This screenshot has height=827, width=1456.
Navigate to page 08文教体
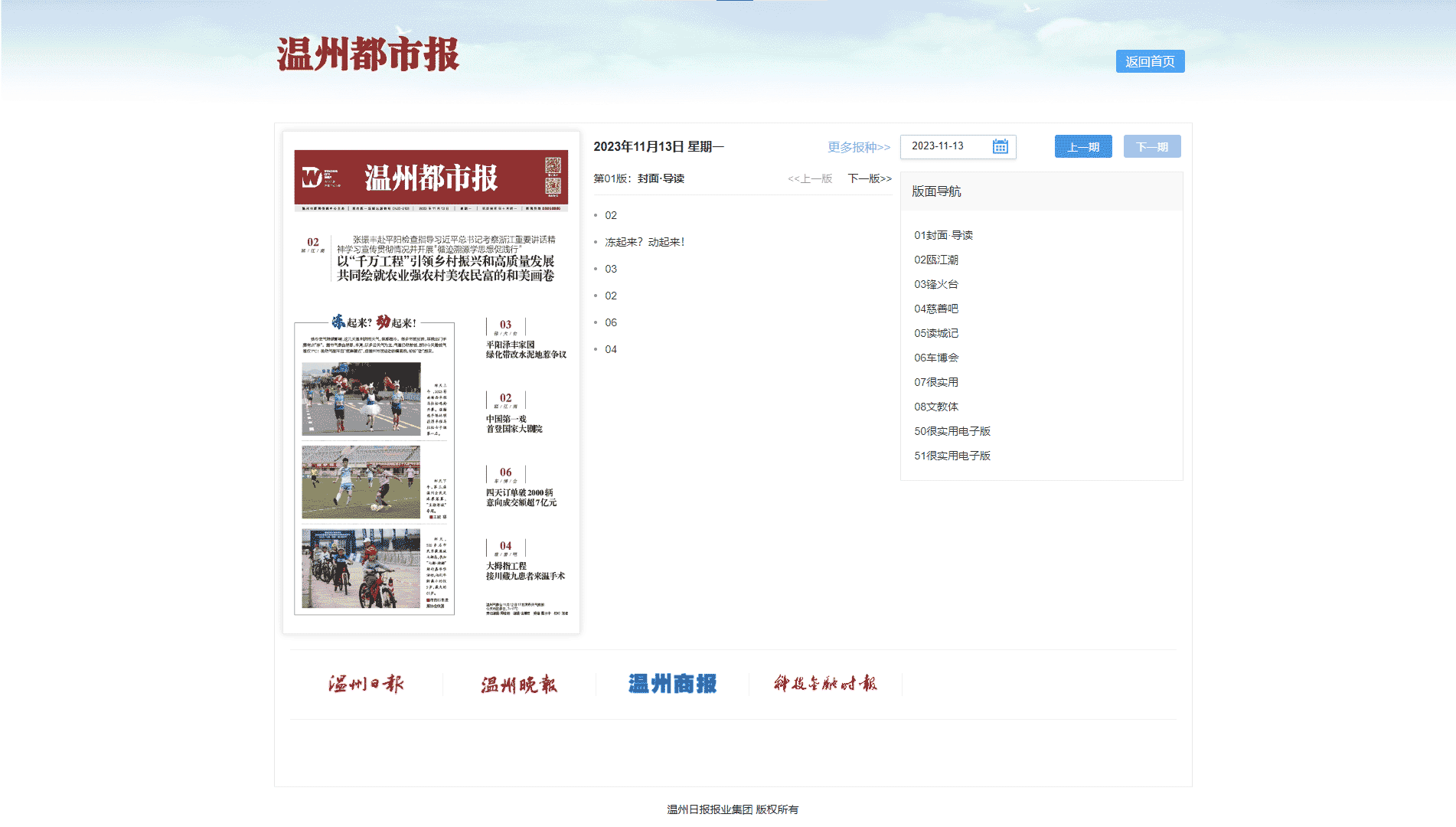click(x=936, y=407)
